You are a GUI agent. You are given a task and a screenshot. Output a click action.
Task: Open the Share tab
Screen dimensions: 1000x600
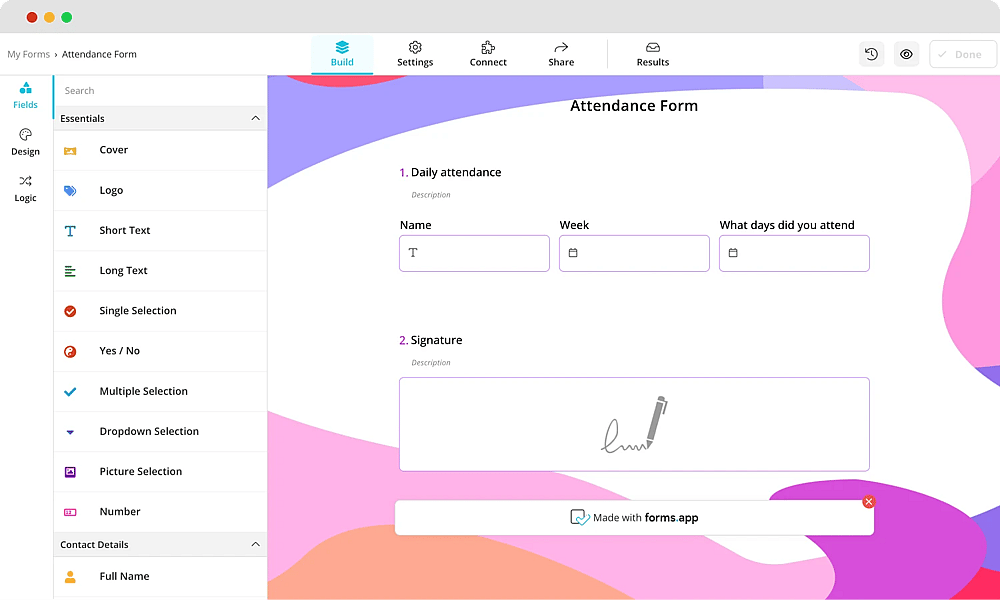(x=561, y=54)
